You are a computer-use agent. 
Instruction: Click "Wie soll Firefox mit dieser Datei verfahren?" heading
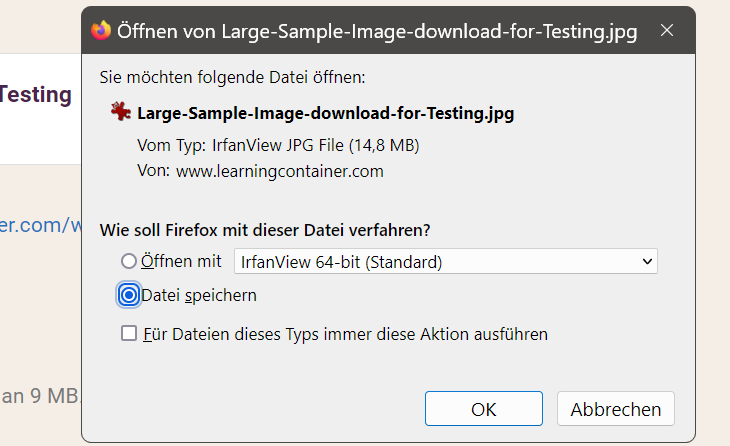click(265, 229)
